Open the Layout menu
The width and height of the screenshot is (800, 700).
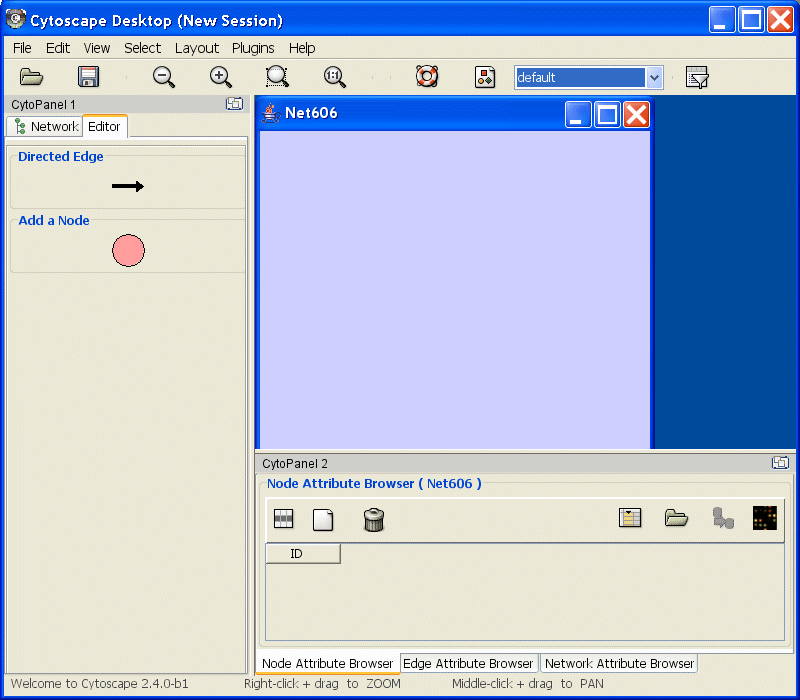(197, 48)
